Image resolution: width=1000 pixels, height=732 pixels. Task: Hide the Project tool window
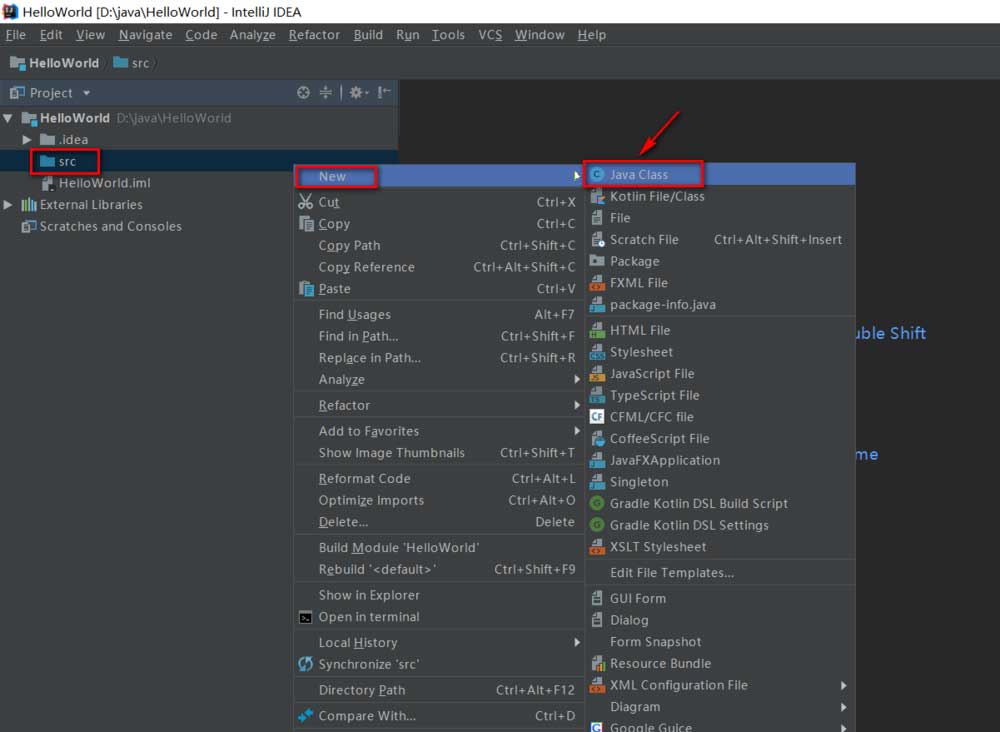[383, 92]
